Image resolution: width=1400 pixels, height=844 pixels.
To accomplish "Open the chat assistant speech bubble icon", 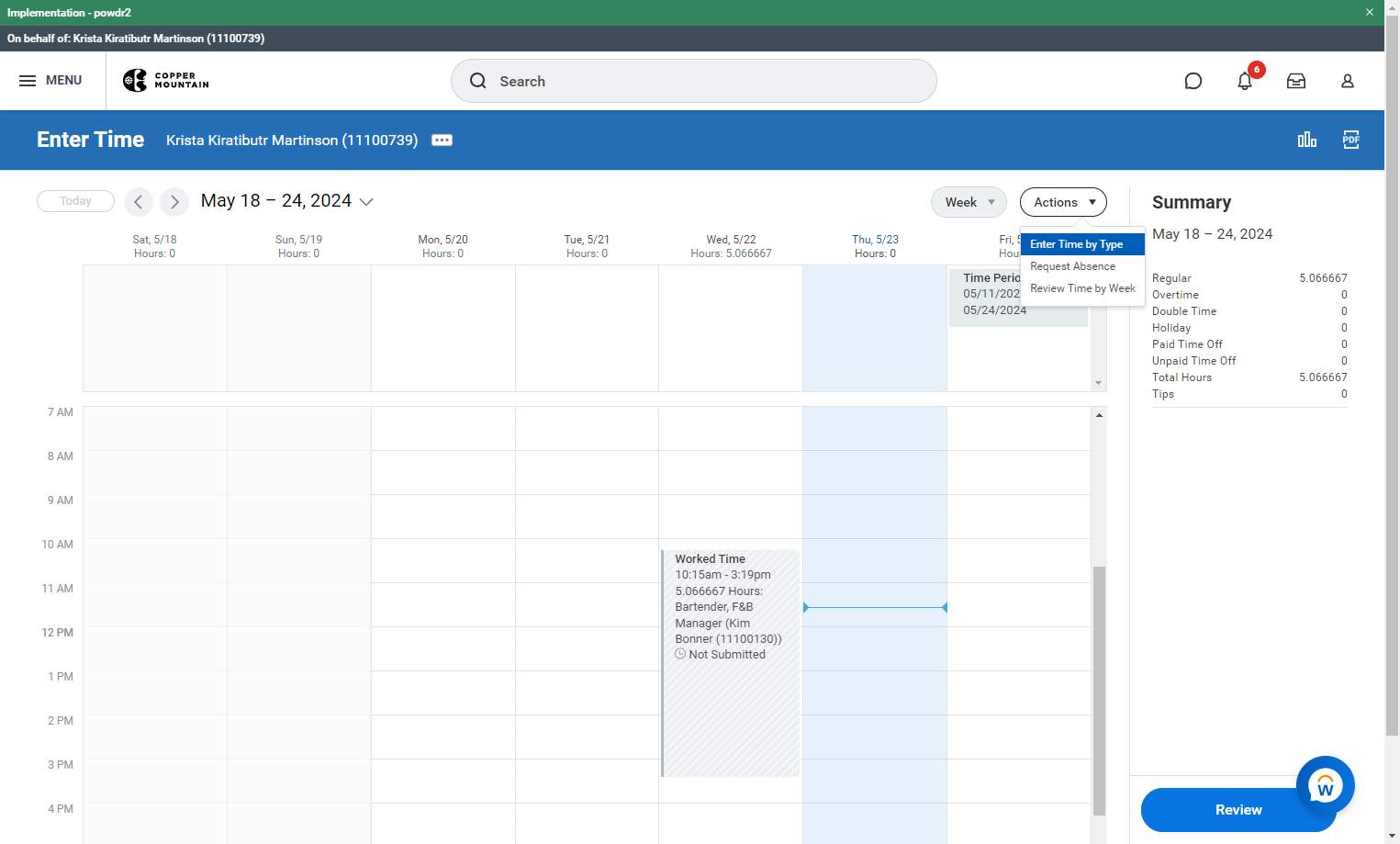I will point(1193,81).
